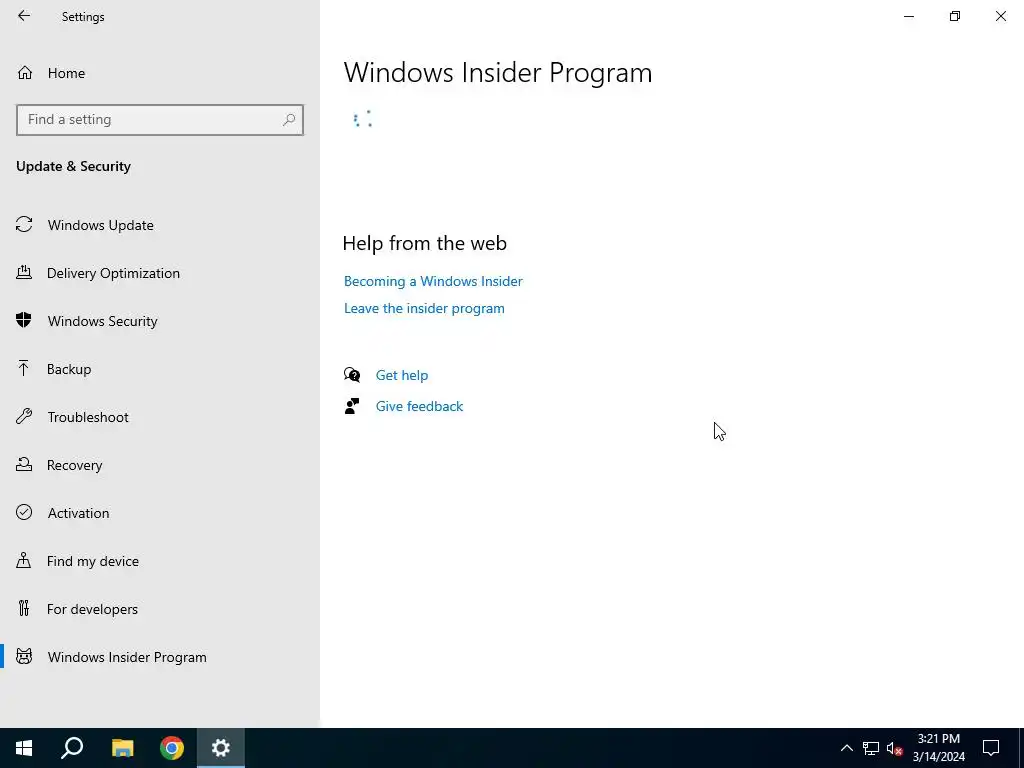Click the muted volume icon in the tray
The height and width of the screenshot is (768, 1024).
[x=894, y=748]
